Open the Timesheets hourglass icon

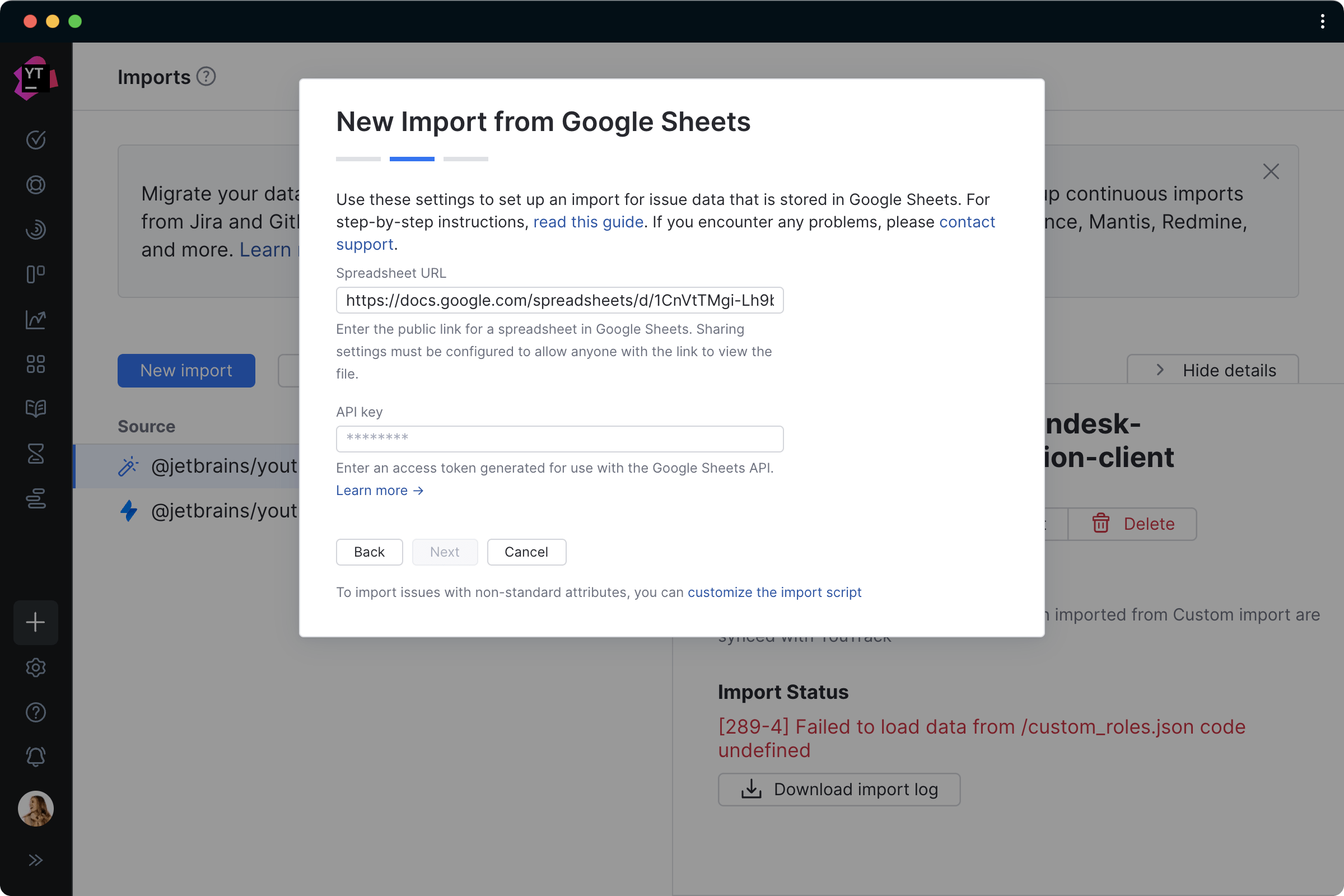pos(35,454)
